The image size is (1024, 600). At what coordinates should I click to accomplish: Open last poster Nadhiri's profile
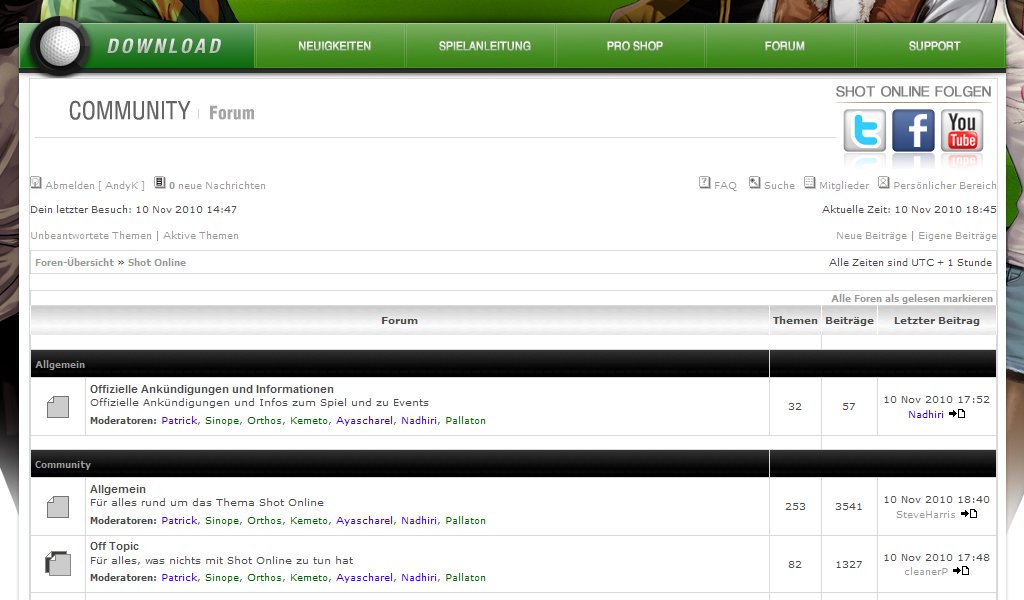click(925, 415)
